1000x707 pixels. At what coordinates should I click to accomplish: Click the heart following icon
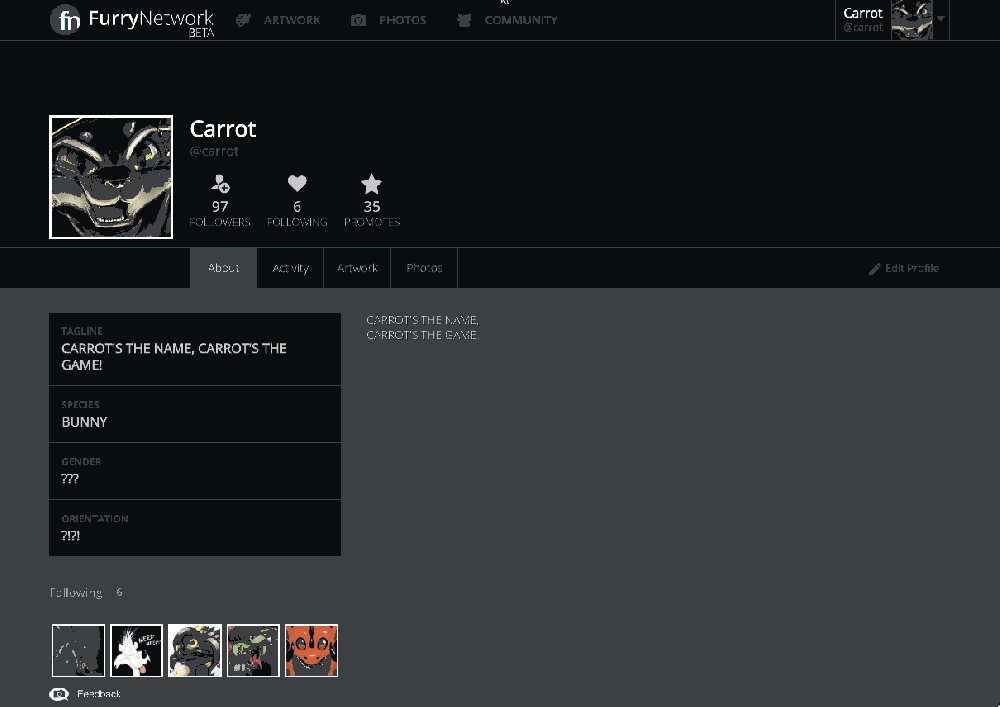coord(297,184)
